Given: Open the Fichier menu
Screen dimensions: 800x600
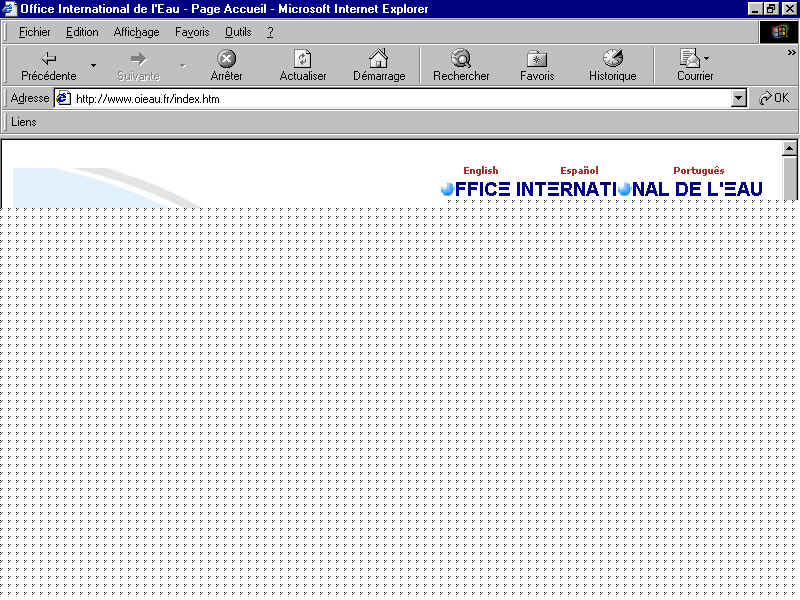Looking at the screenshot, I should tap(34, 32).
